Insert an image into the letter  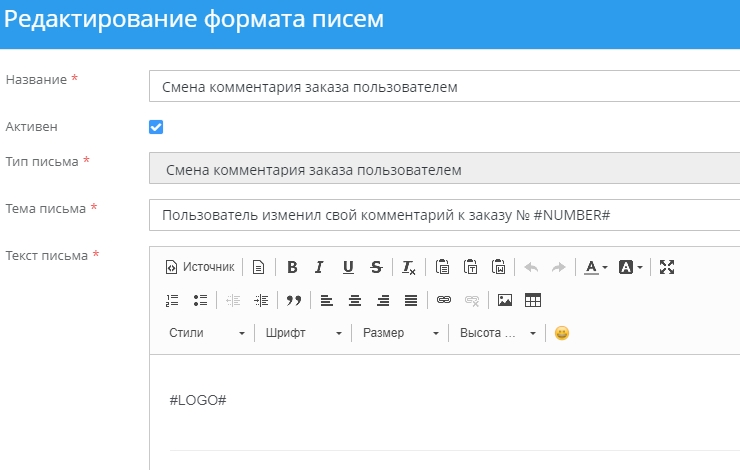[x=505, y=300]
